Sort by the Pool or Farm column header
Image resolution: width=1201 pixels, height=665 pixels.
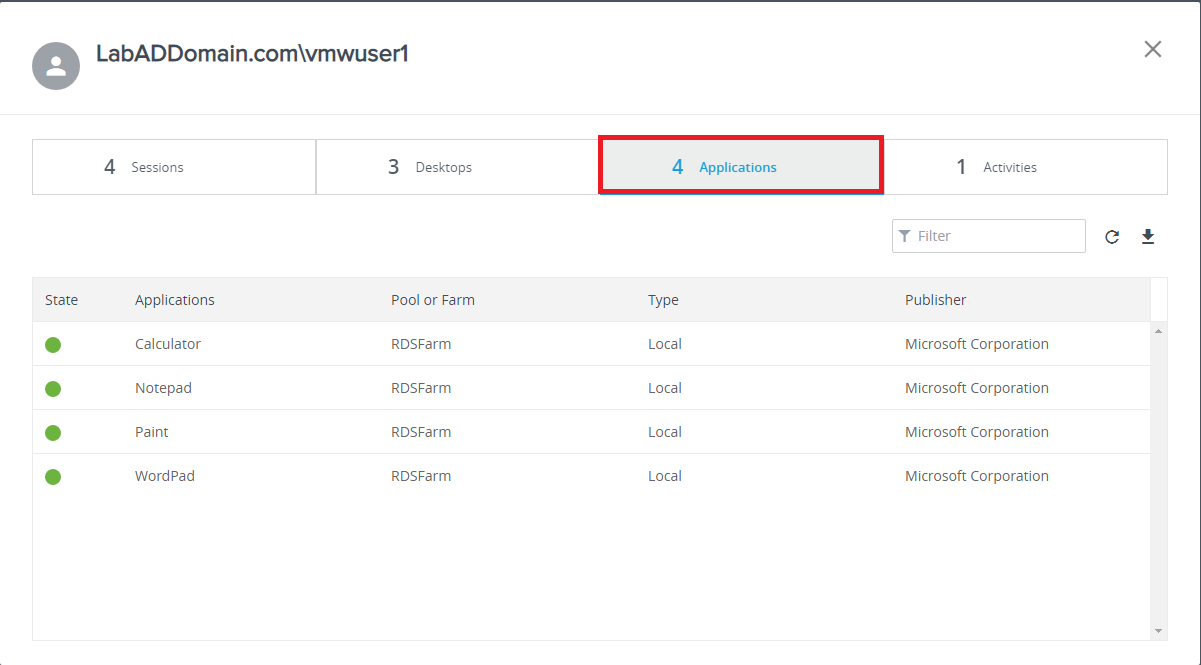coord(433,300)
